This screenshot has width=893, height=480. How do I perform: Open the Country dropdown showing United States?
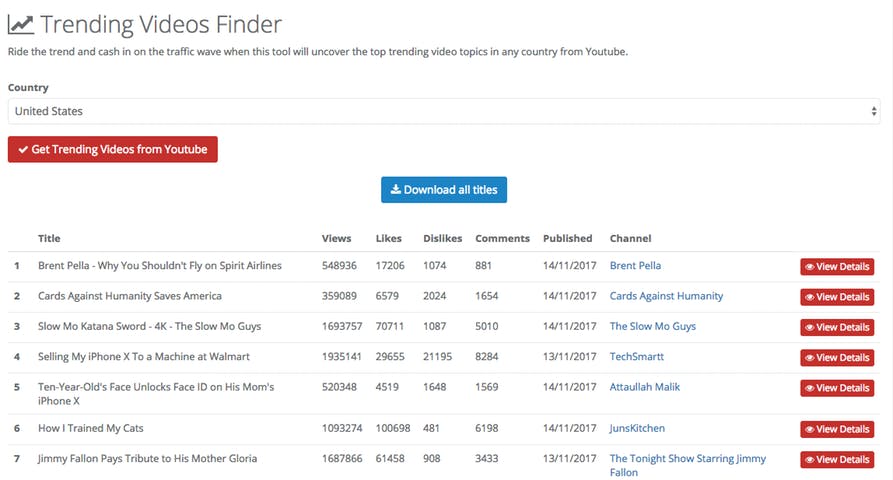point(443,111)
